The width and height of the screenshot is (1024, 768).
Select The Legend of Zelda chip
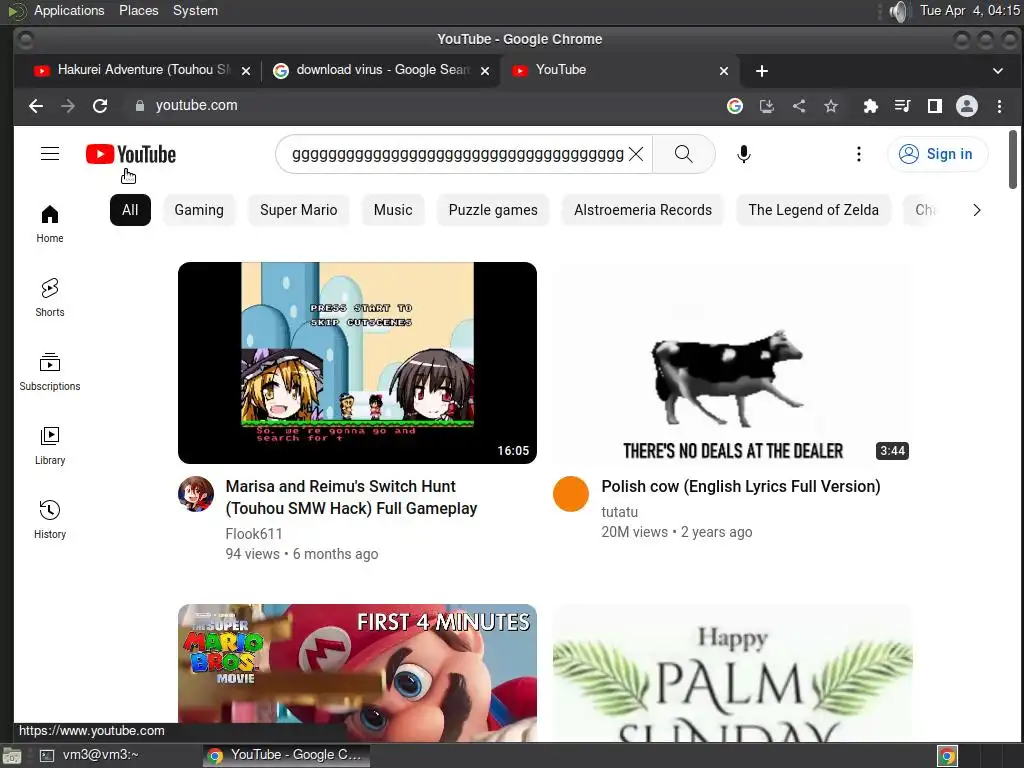coord(813,210)
